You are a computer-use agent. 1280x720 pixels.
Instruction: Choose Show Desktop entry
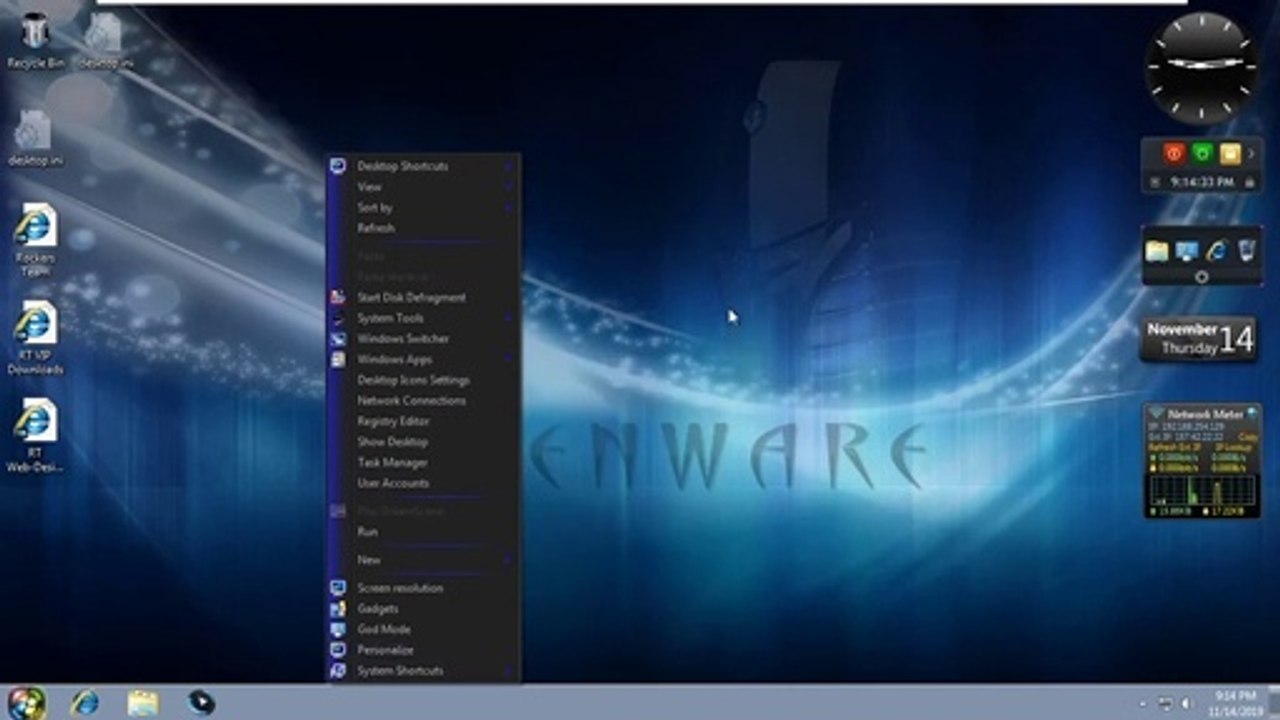pyautogui.click(x=423, y=442)
